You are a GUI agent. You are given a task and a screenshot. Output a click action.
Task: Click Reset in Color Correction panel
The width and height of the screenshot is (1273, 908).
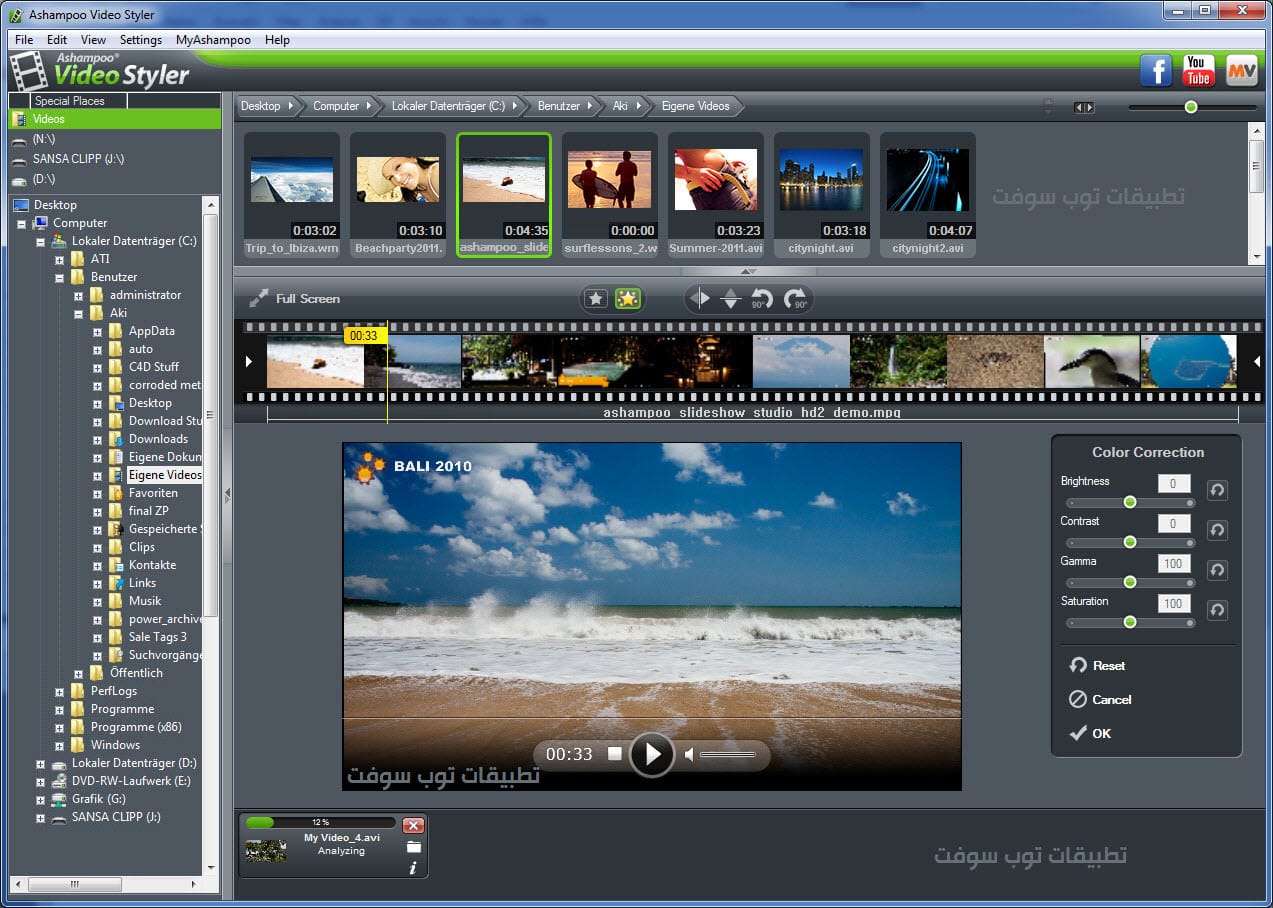pyautogui.click(x=1097, y=665)
